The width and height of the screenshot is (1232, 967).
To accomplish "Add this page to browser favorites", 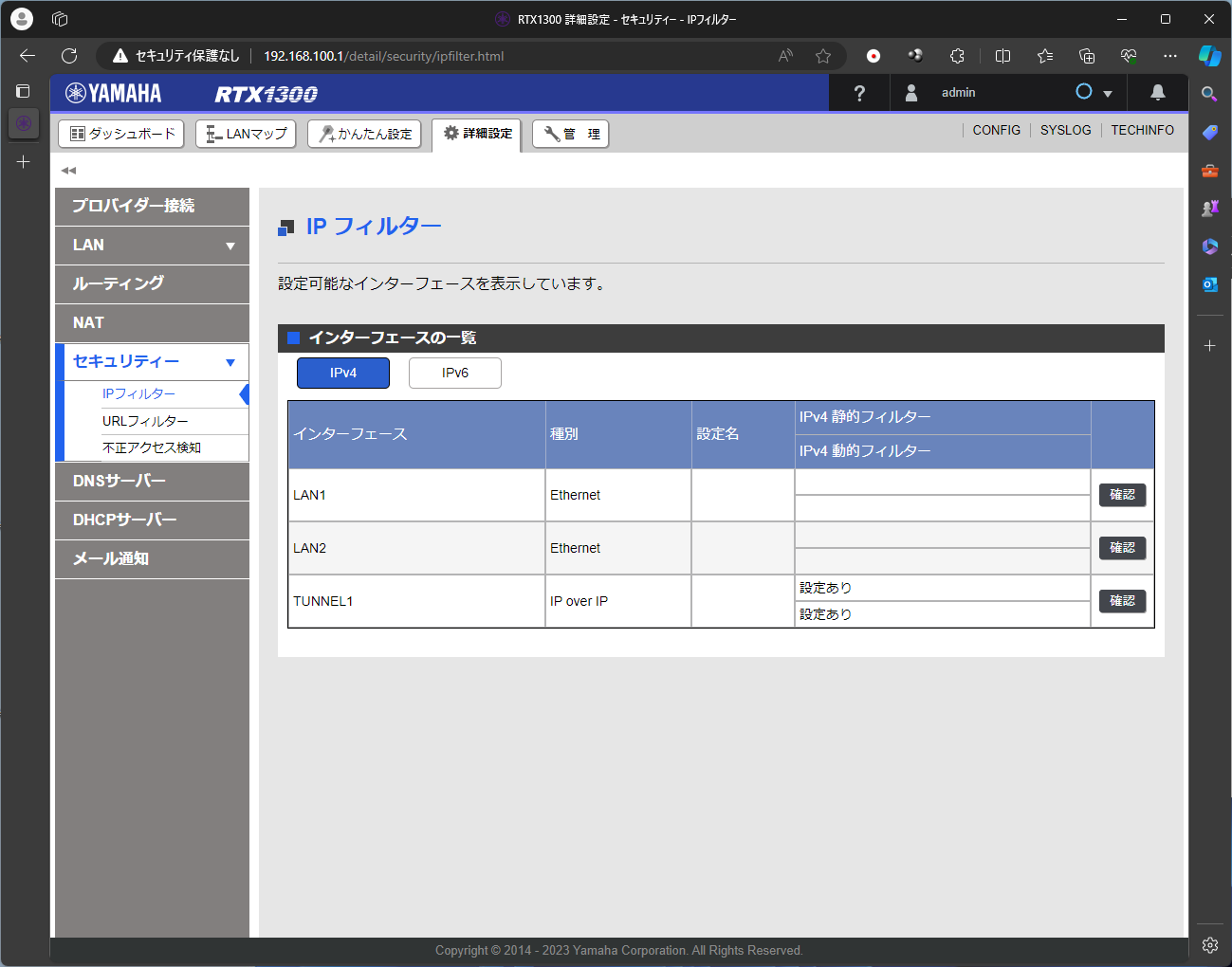I will (x=823, y=56).
